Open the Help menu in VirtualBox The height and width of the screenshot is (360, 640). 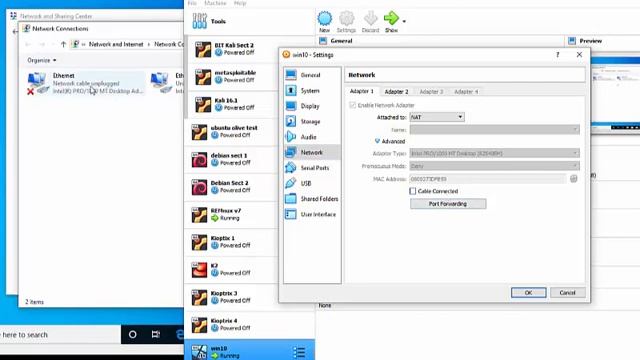(240, 3)
